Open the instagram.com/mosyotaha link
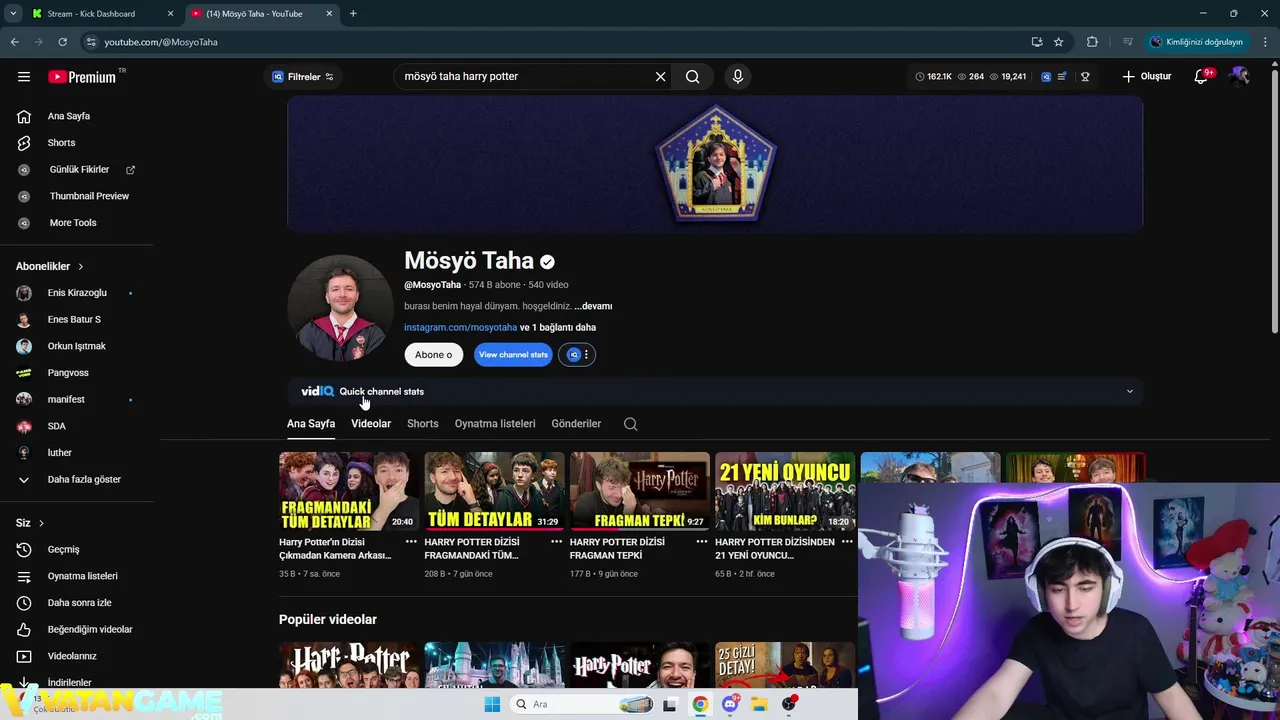The image size is (1280, 720). 460,327
